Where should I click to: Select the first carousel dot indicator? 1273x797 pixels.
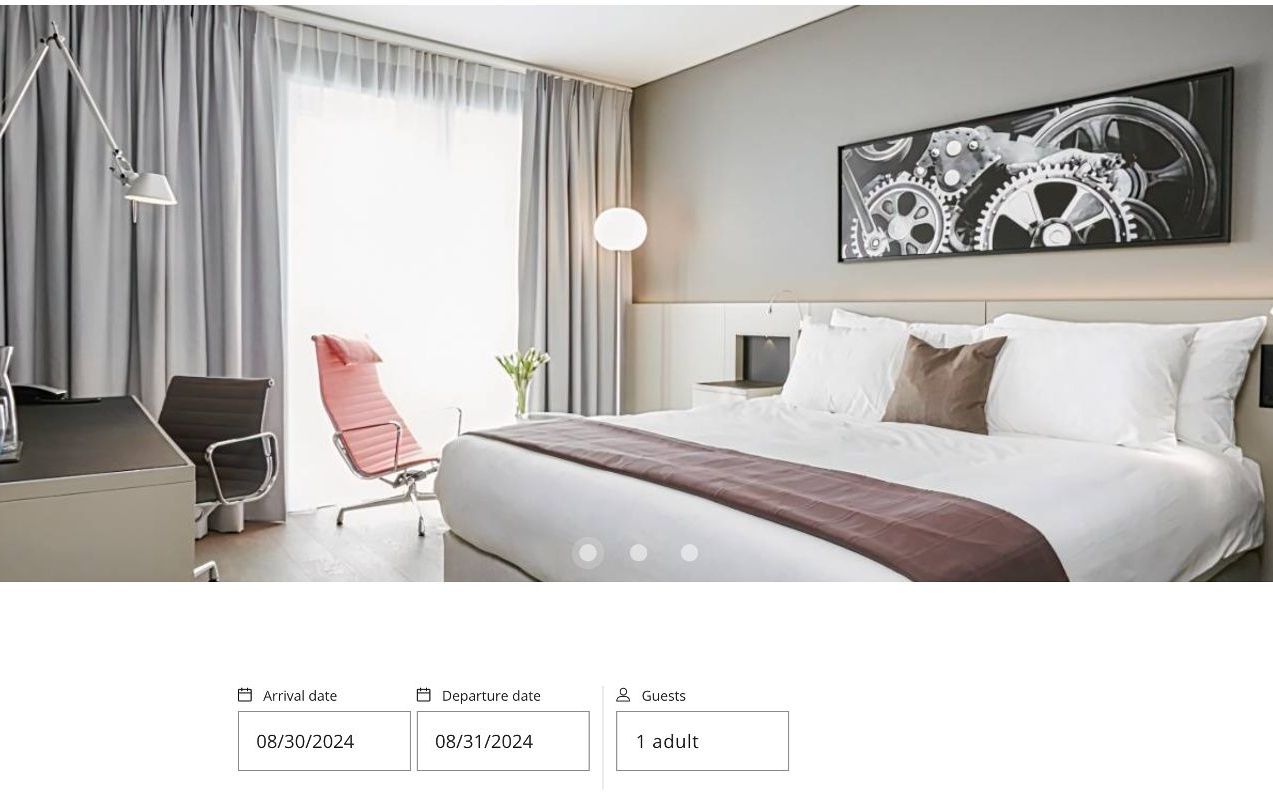click(x=588, y=553)
